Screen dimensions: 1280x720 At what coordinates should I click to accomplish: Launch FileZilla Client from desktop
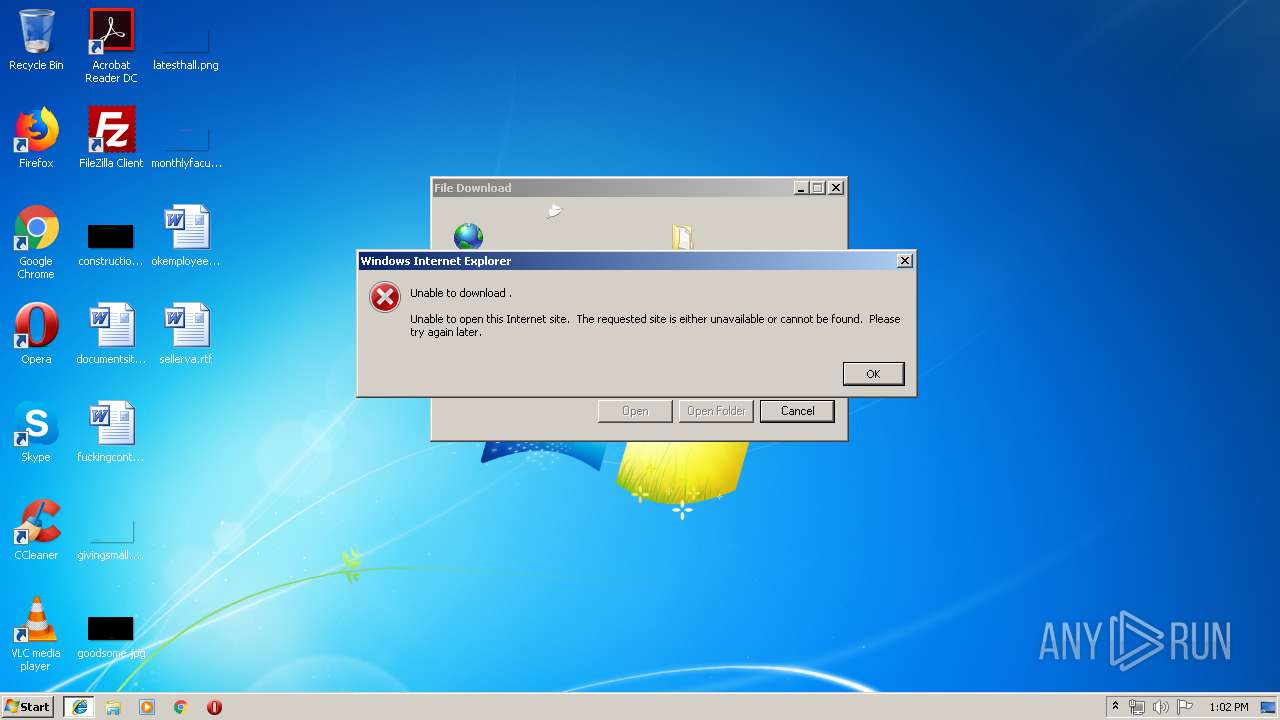(x=111, y=138)
